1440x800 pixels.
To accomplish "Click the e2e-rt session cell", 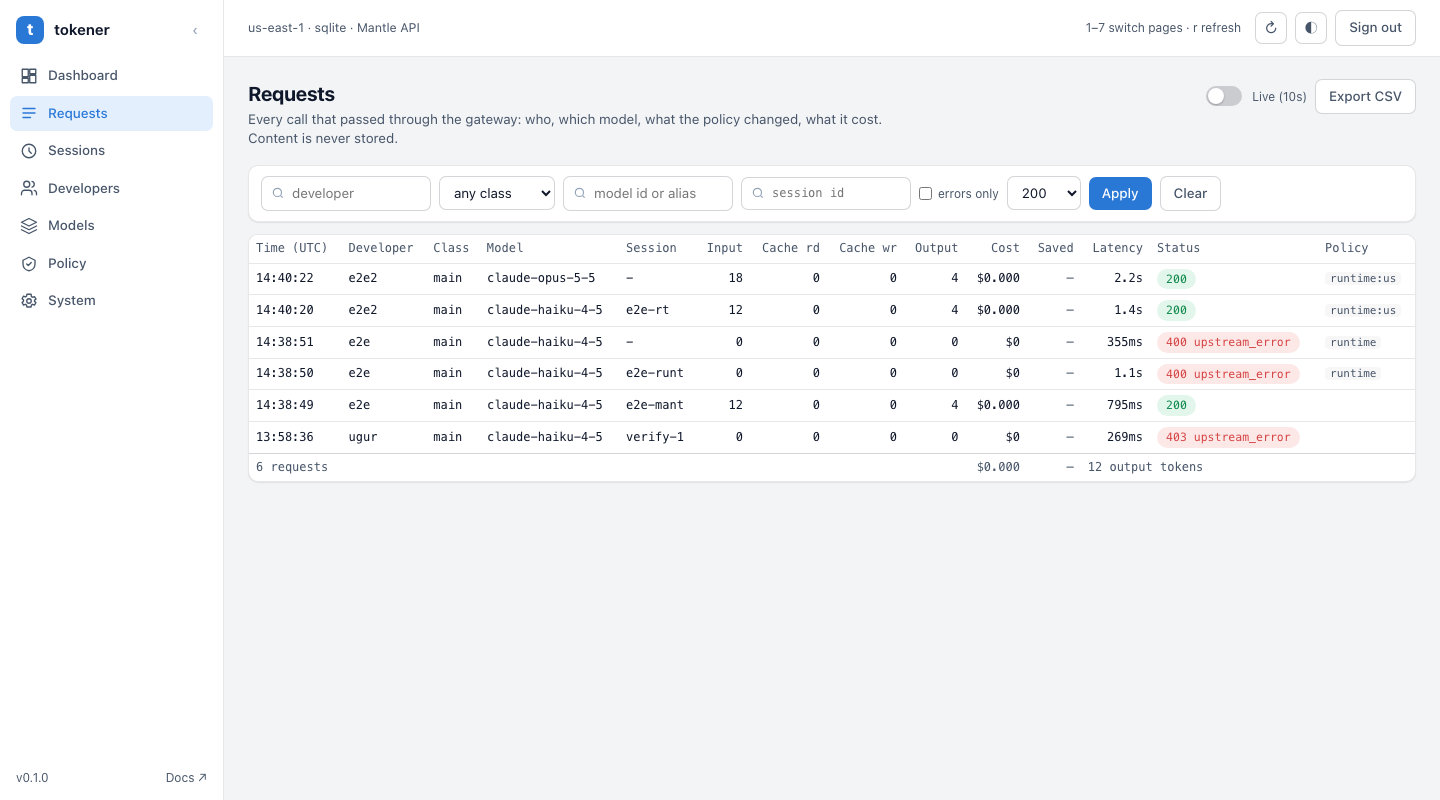I will 648,310.
